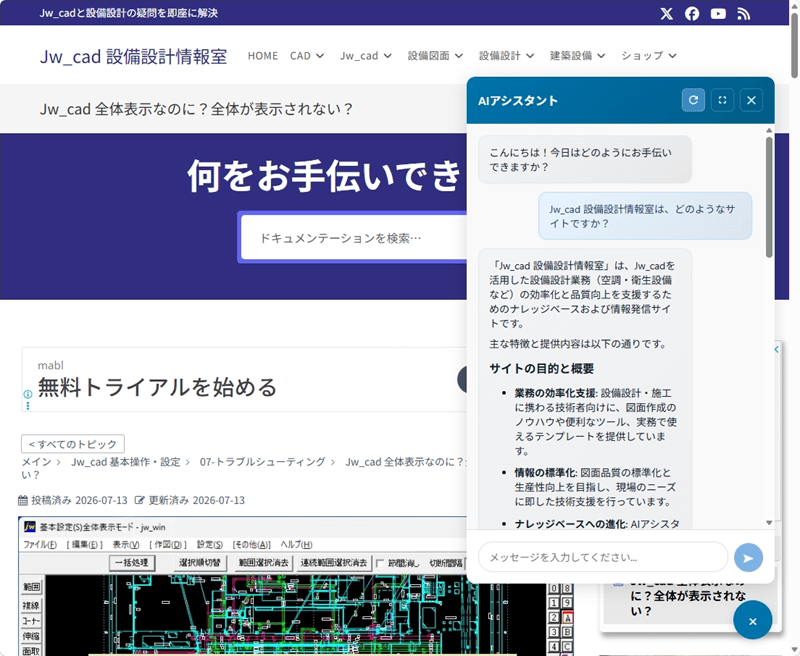Click the すべてのトピック back button

point(73,444)
